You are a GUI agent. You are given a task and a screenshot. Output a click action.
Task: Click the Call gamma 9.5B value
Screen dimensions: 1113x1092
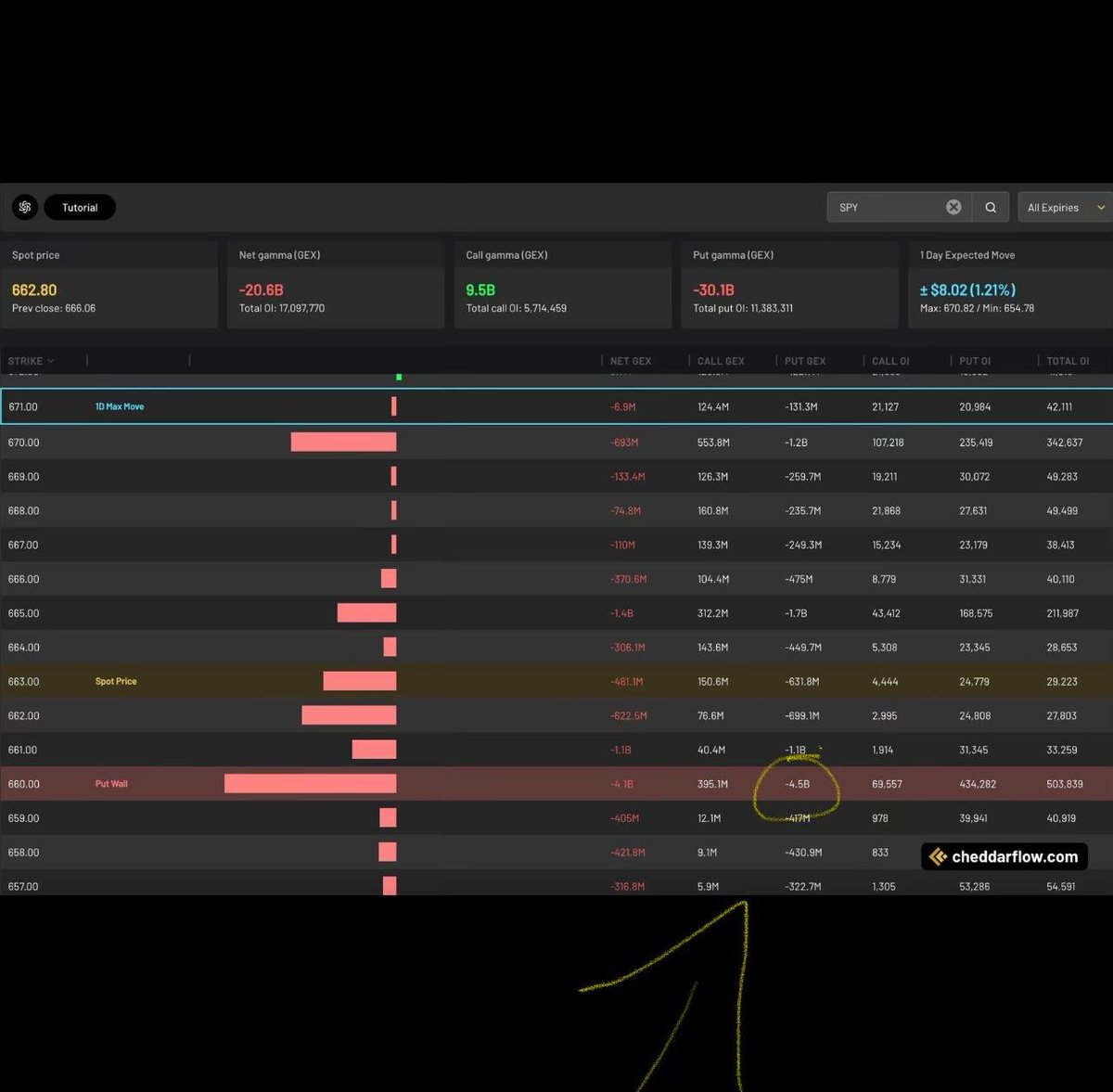[480, 290]
